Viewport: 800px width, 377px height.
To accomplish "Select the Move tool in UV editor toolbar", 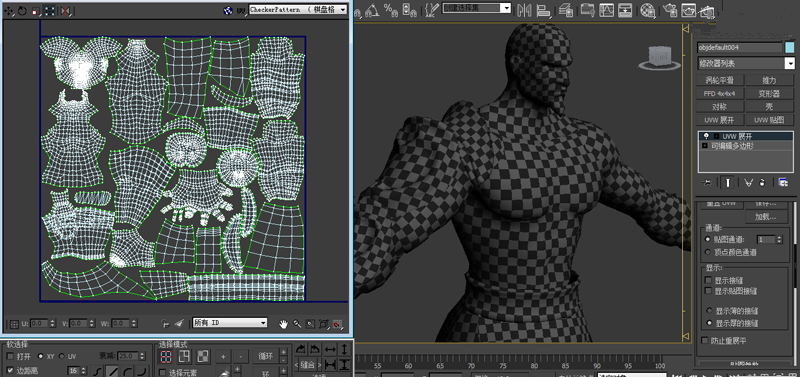I will [x=8, y=10].
